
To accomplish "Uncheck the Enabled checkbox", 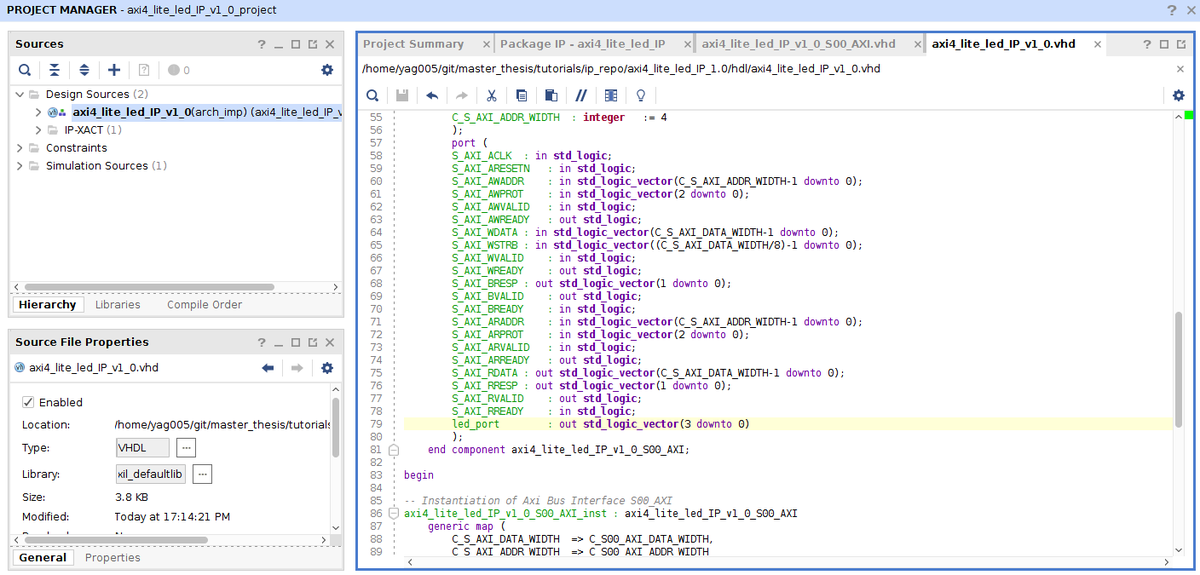I will click(x=28, y=402).
